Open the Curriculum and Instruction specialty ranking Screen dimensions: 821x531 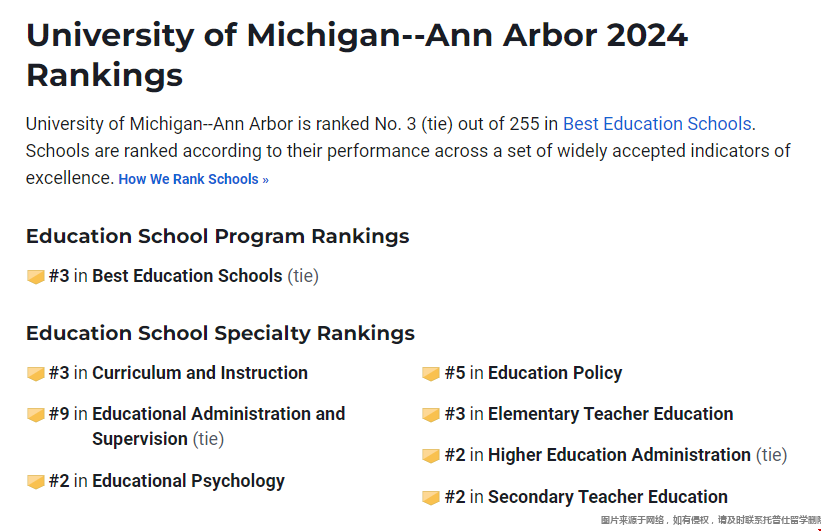coord(200,373)
